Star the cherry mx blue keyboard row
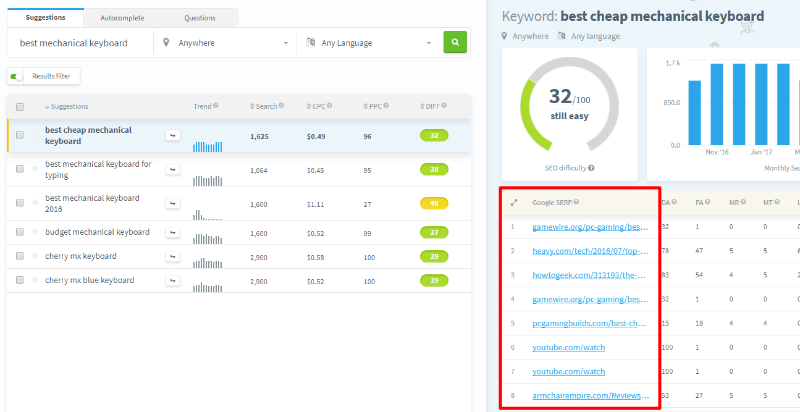 coord(35,280)
